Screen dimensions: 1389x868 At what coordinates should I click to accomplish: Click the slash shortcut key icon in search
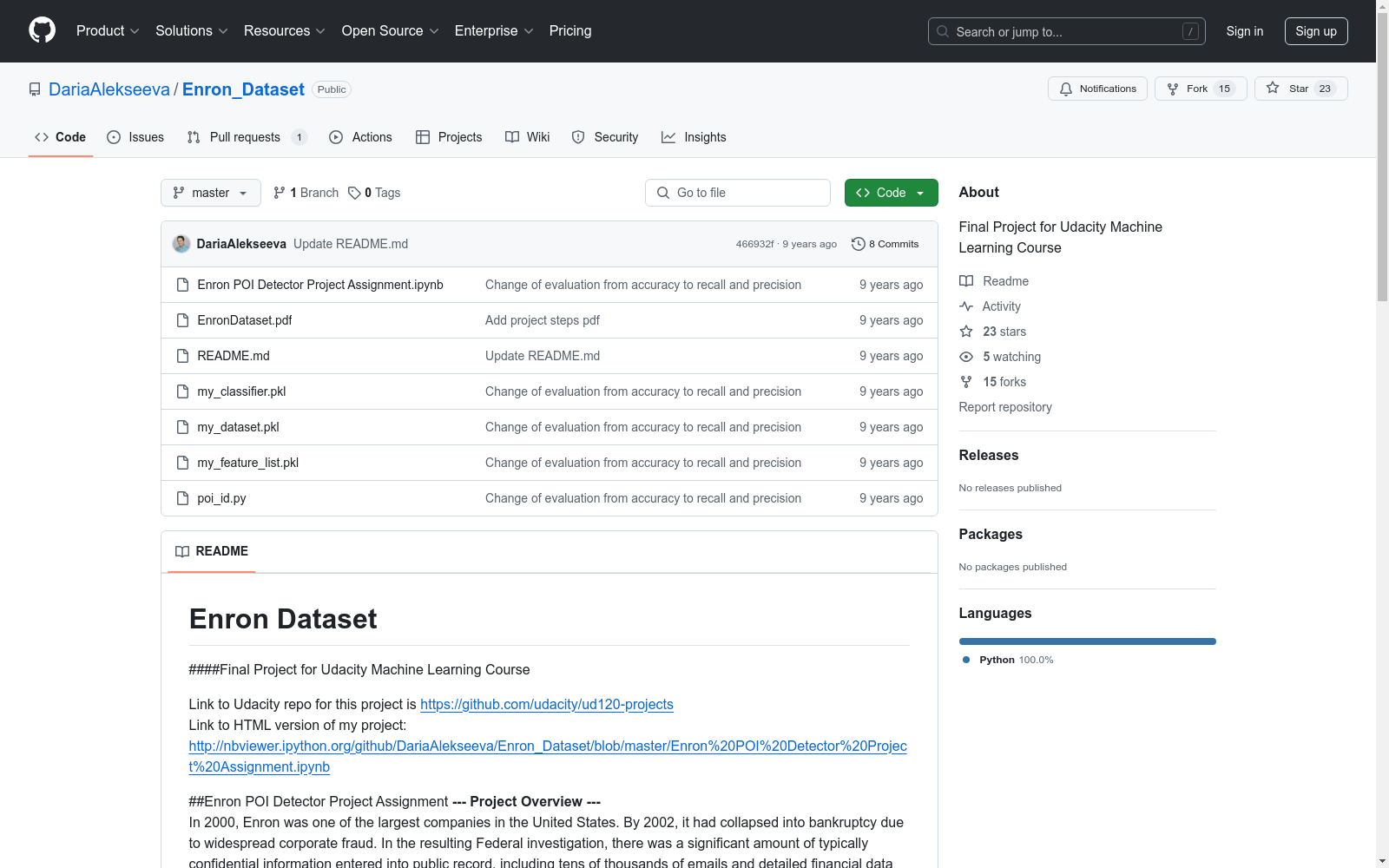click(1190, 31)
